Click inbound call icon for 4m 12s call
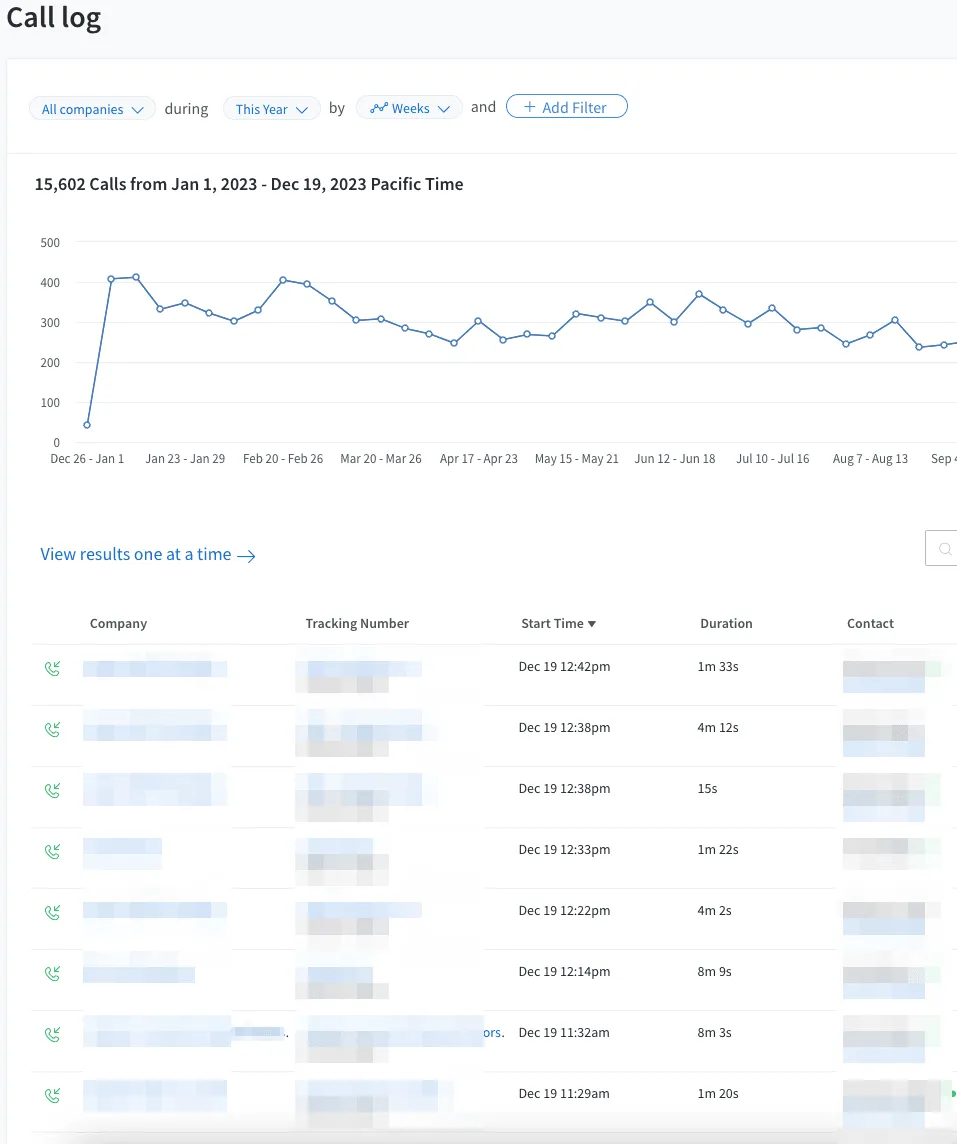This screenshot has height=1144, width=957. [53, 730]
